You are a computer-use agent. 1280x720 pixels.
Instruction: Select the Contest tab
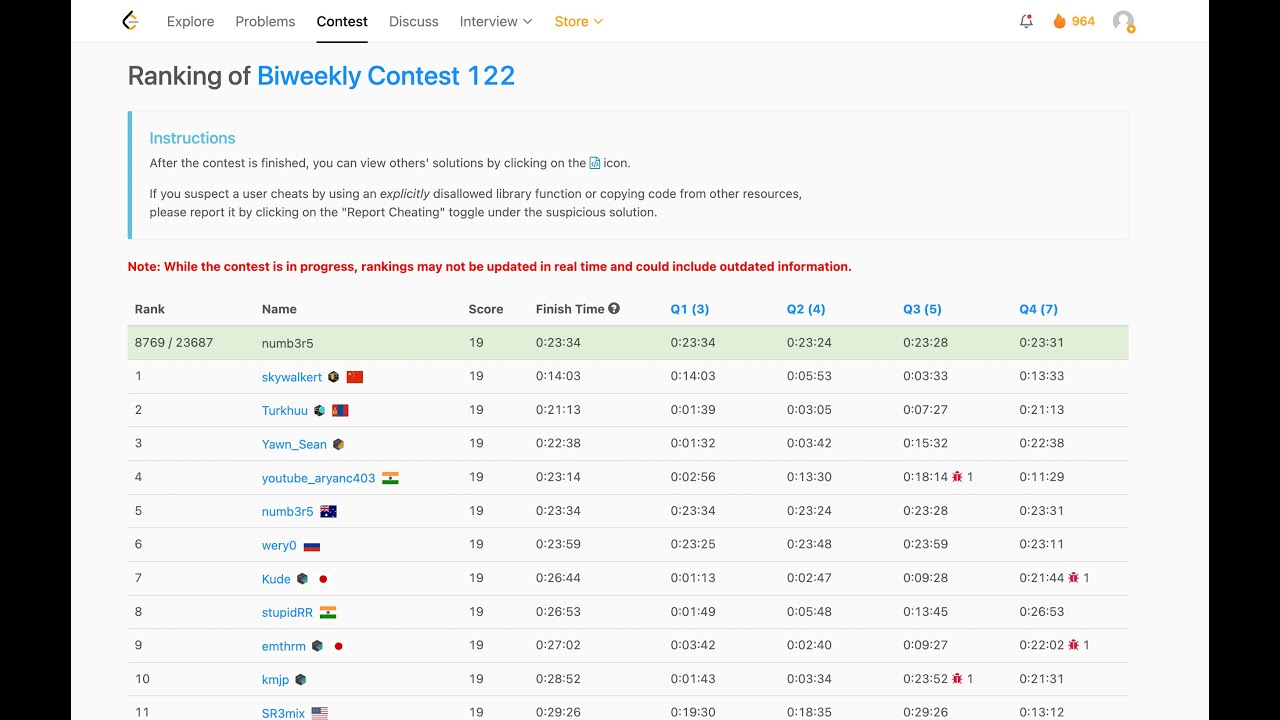click(342, 21)
